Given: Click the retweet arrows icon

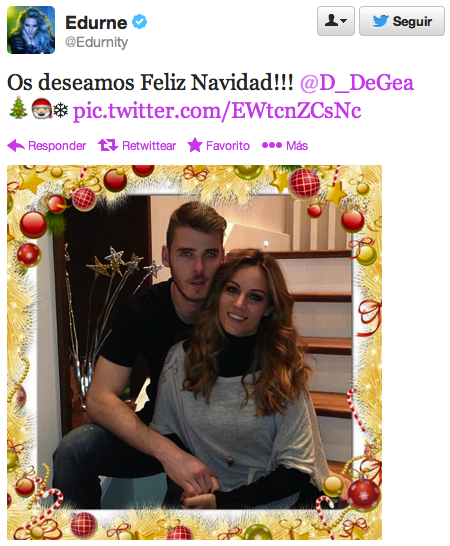Looking at the screenshot, I should [x=108, y=145].
